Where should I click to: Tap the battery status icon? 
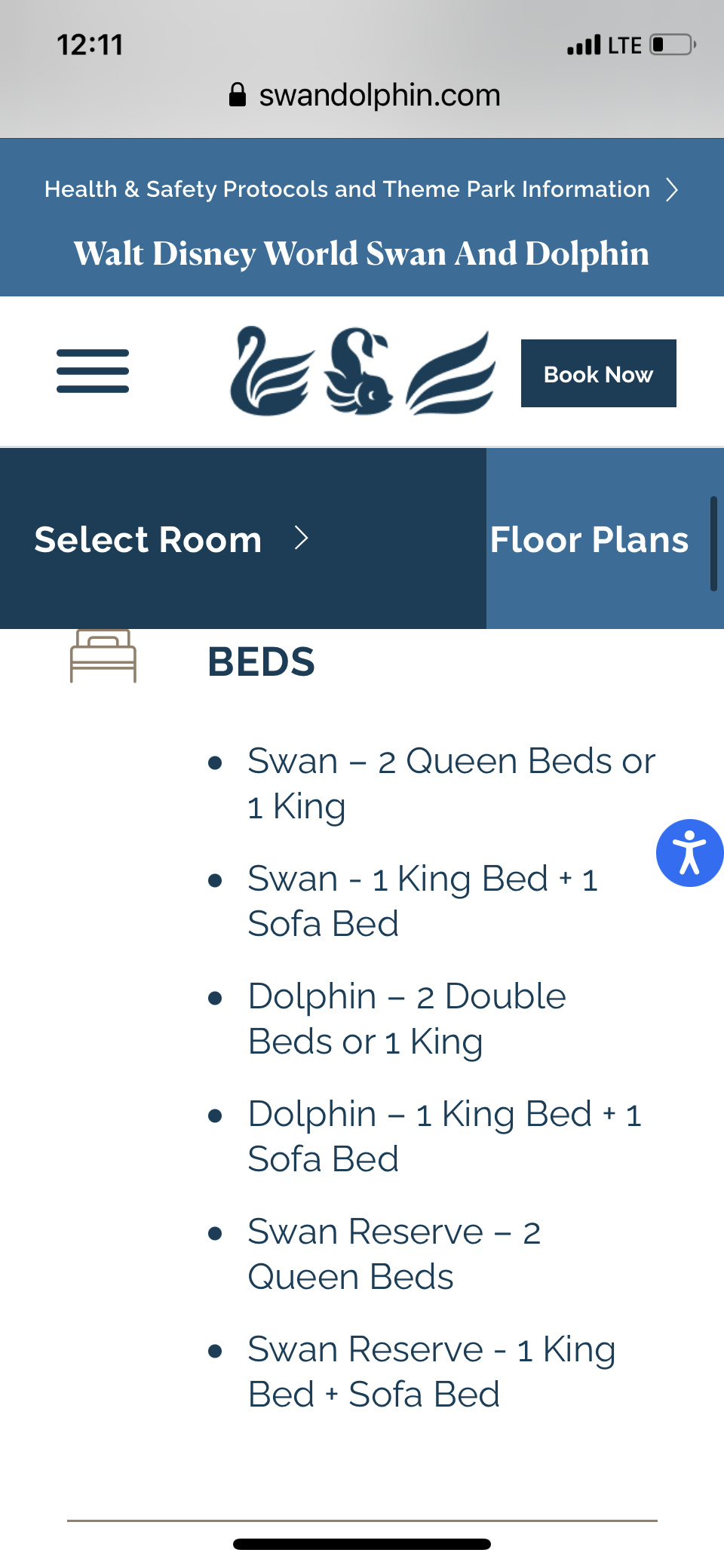pyautogui.click(x=673, y=45)
